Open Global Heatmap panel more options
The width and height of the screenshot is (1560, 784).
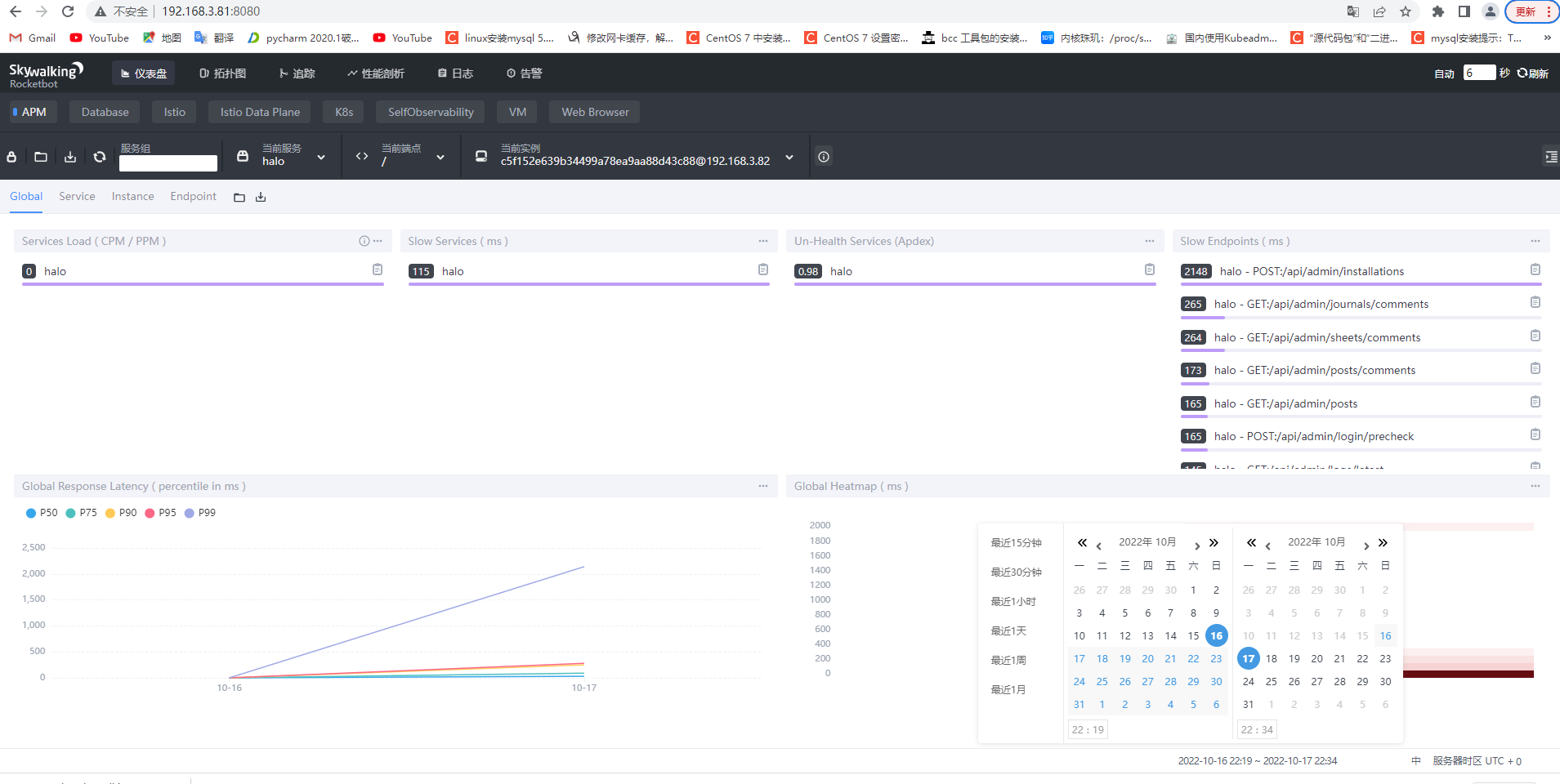click(1535, 486)
